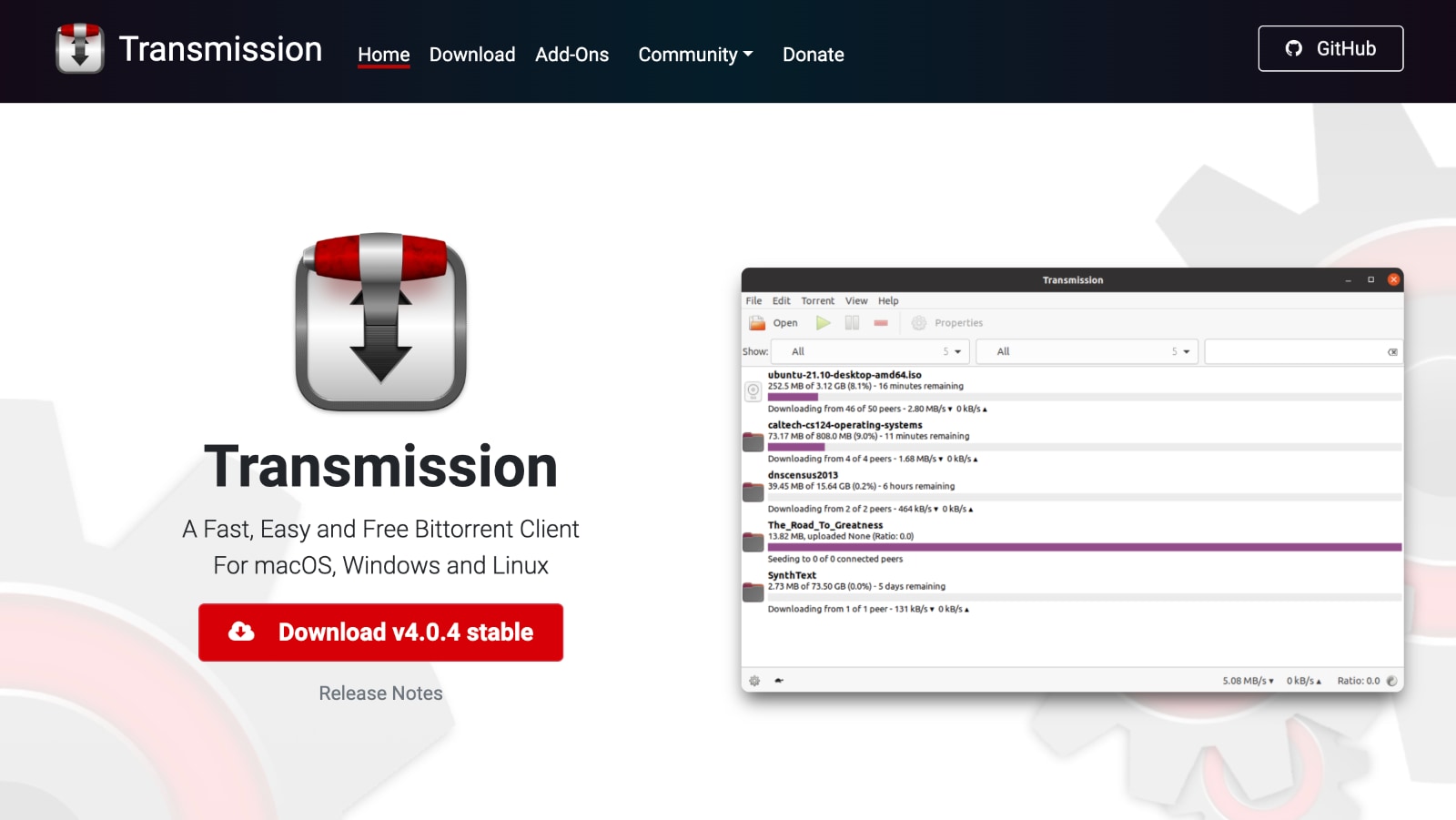The image size is (1456, 820).
Task: Maximize the Transmission screenshot window
Action: click(x=1370, y=280)
